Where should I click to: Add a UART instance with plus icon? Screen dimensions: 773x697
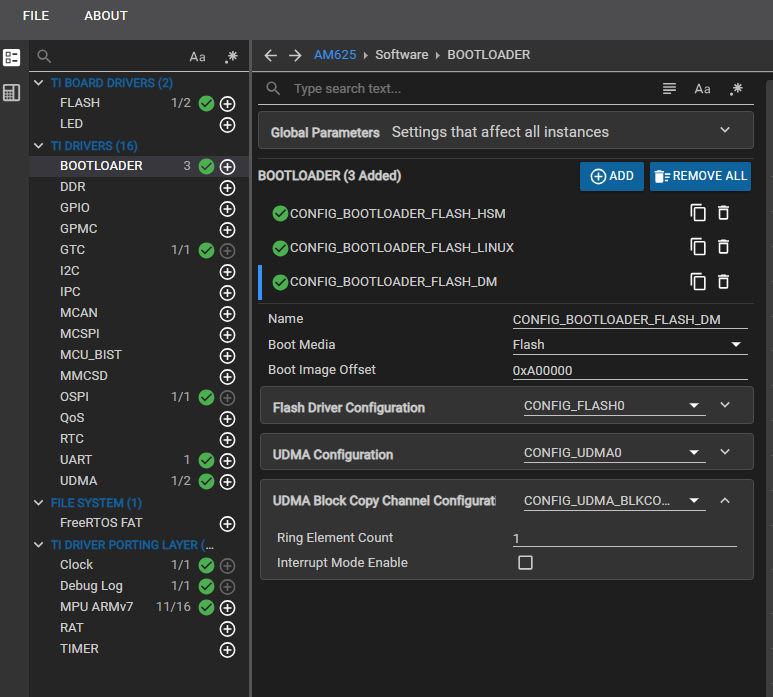227,461
